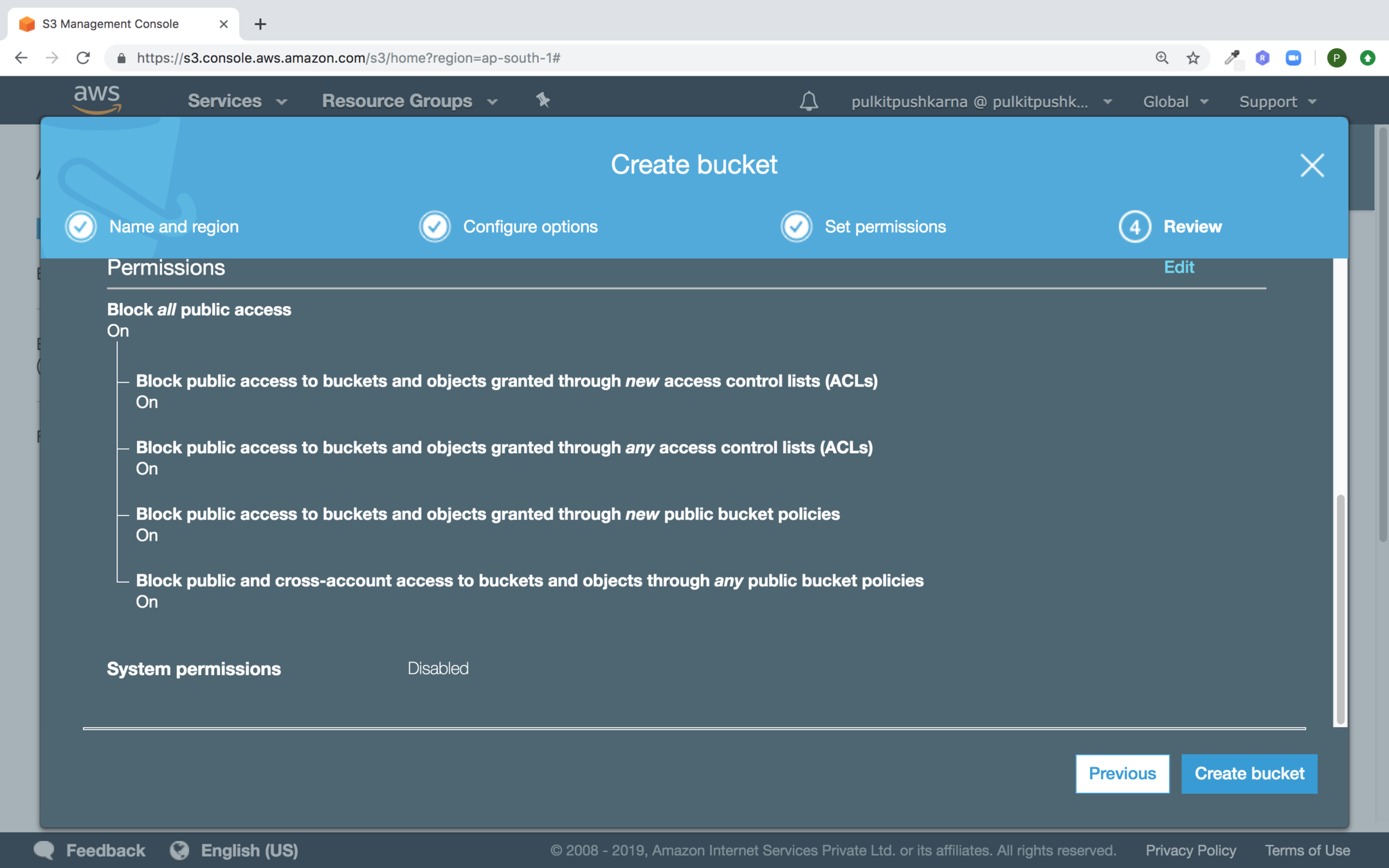Open the Global region dropdown

pyautogui.click(x=1175, y=102)
